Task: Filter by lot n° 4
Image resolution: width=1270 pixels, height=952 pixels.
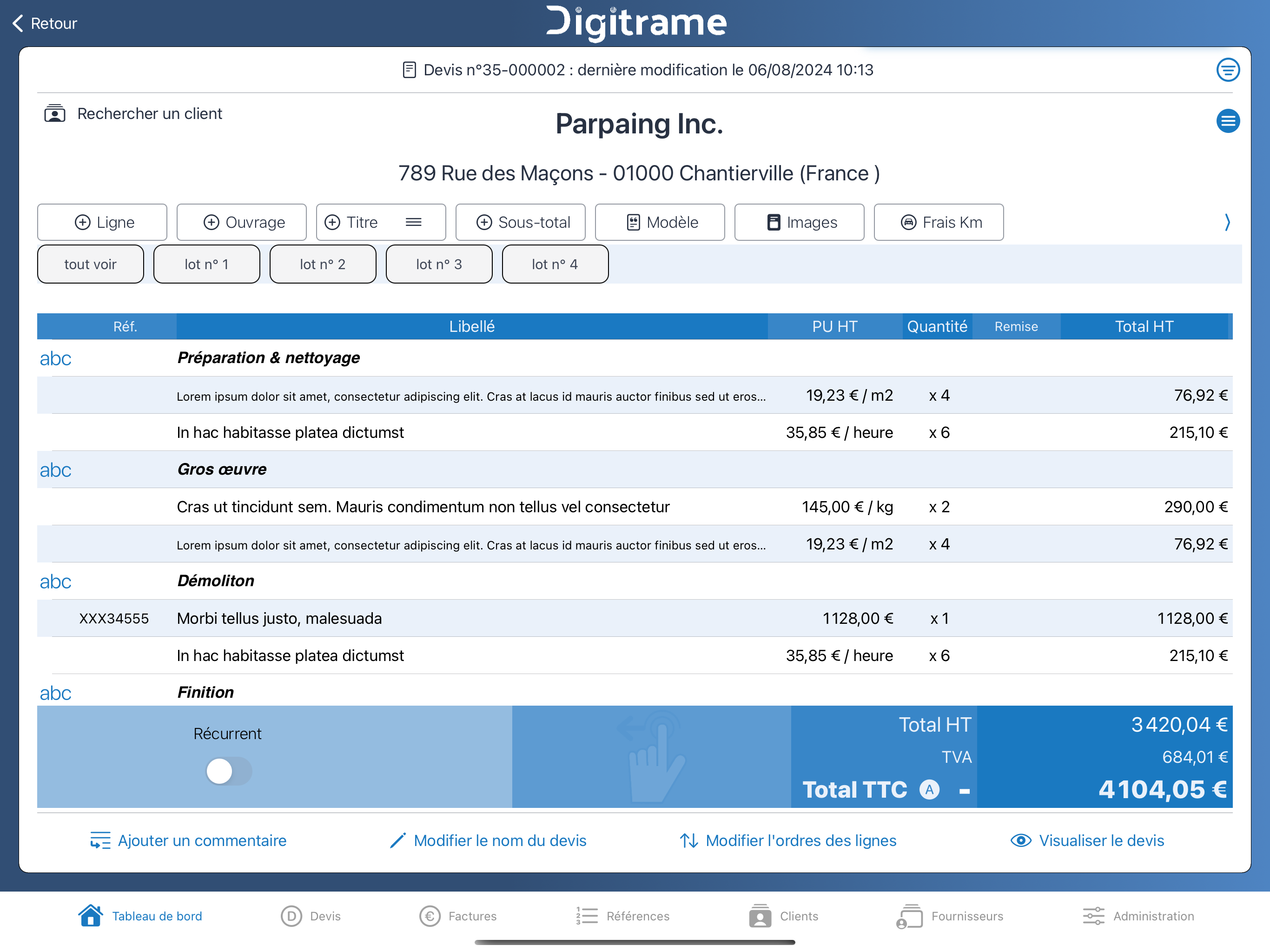Action: pos(555,264)
